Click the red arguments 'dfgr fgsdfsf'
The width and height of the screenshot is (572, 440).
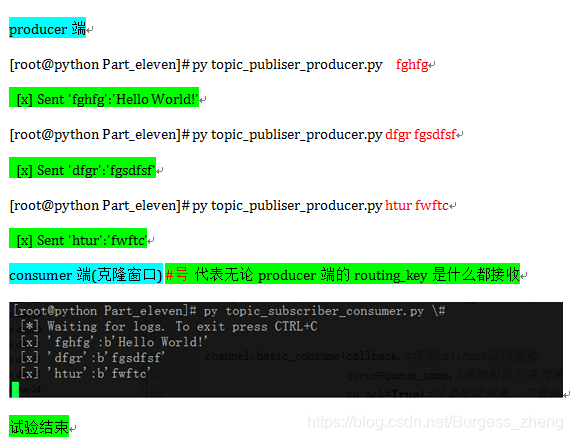click(421, 135)
